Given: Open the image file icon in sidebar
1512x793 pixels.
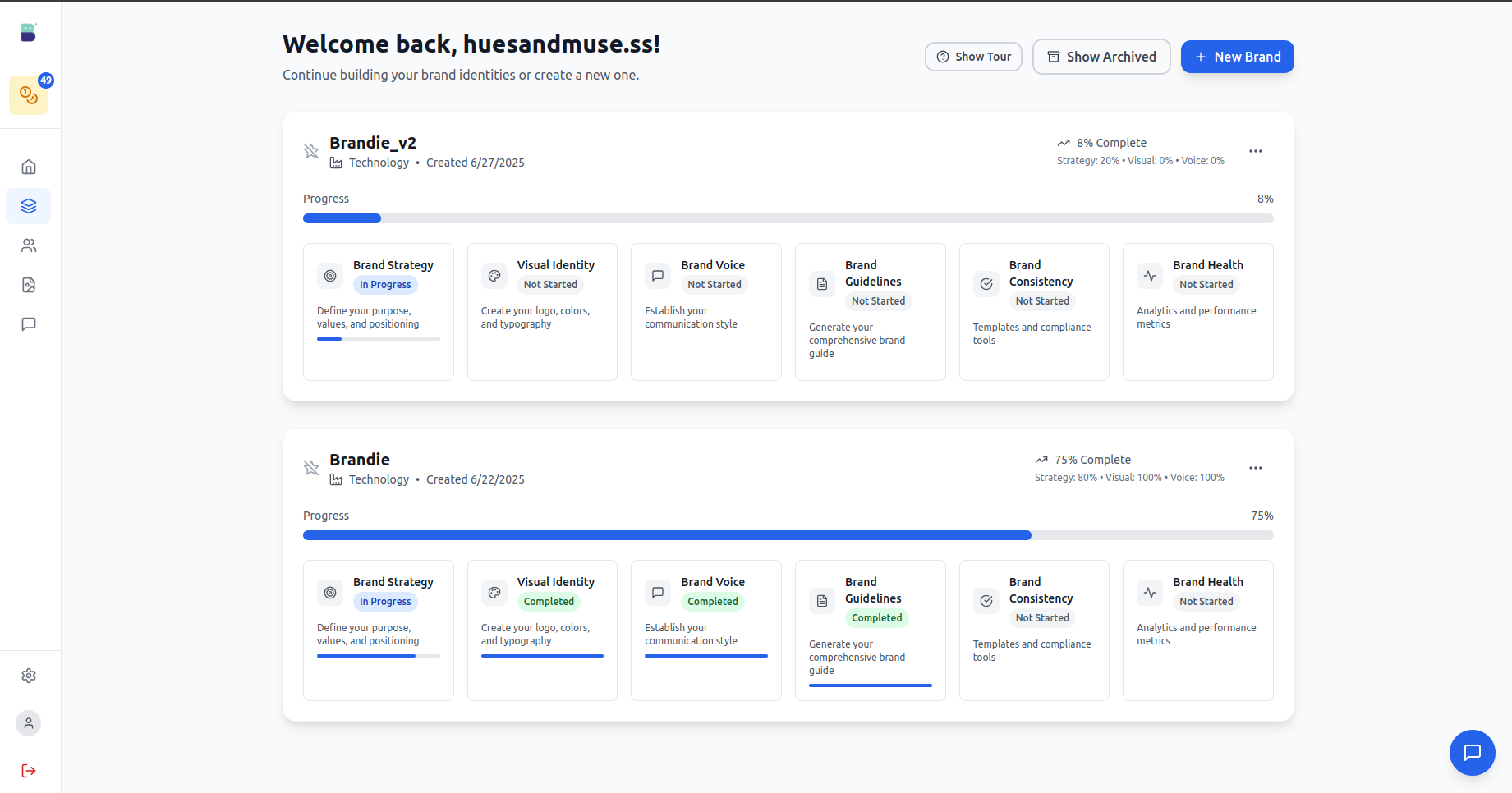Looking at the screenshot, I should click(x=29, y=285).
